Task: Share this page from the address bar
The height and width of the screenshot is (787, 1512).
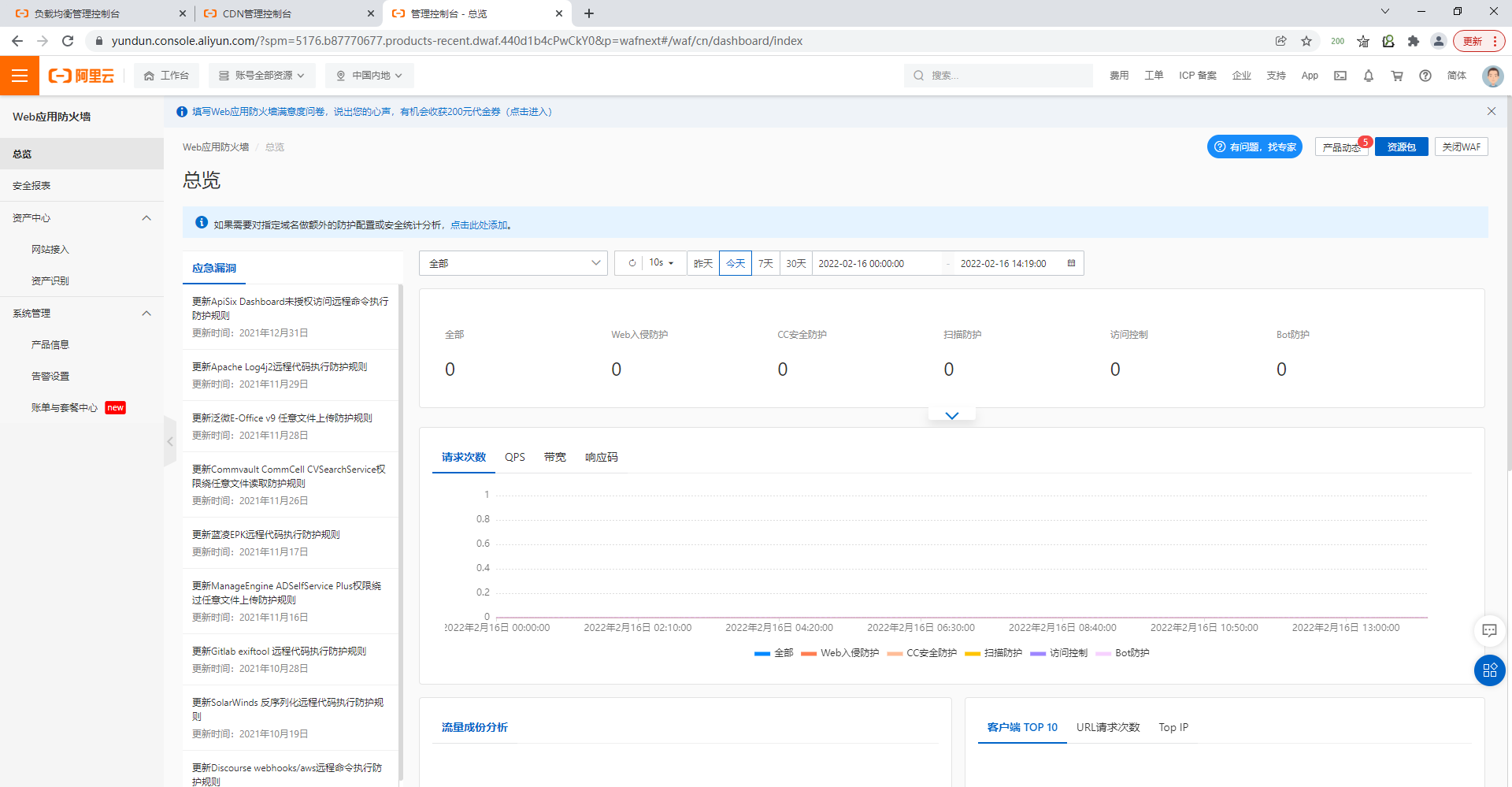Action: click(1281, 41)
